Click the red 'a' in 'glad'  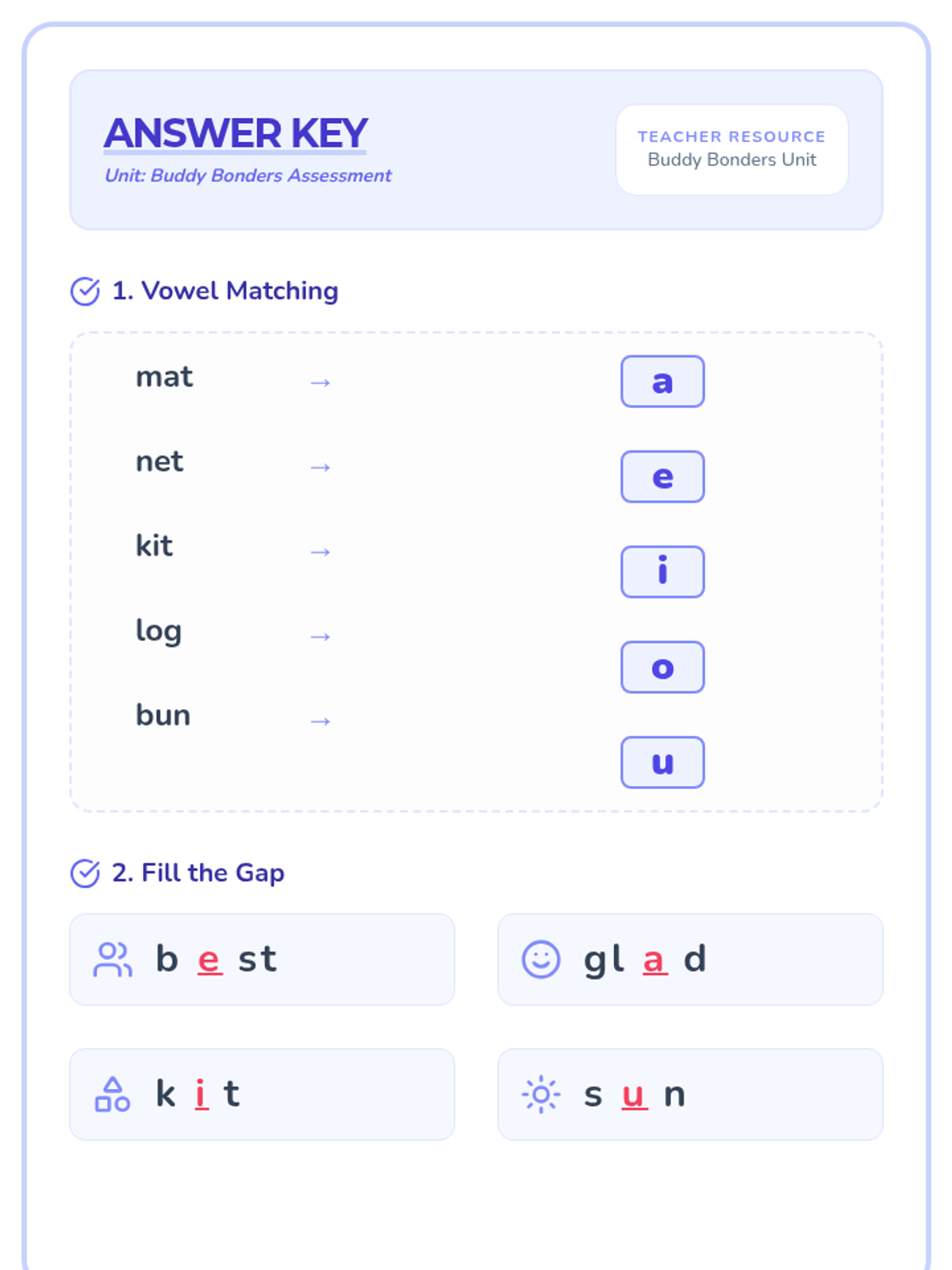coord(654,960)
